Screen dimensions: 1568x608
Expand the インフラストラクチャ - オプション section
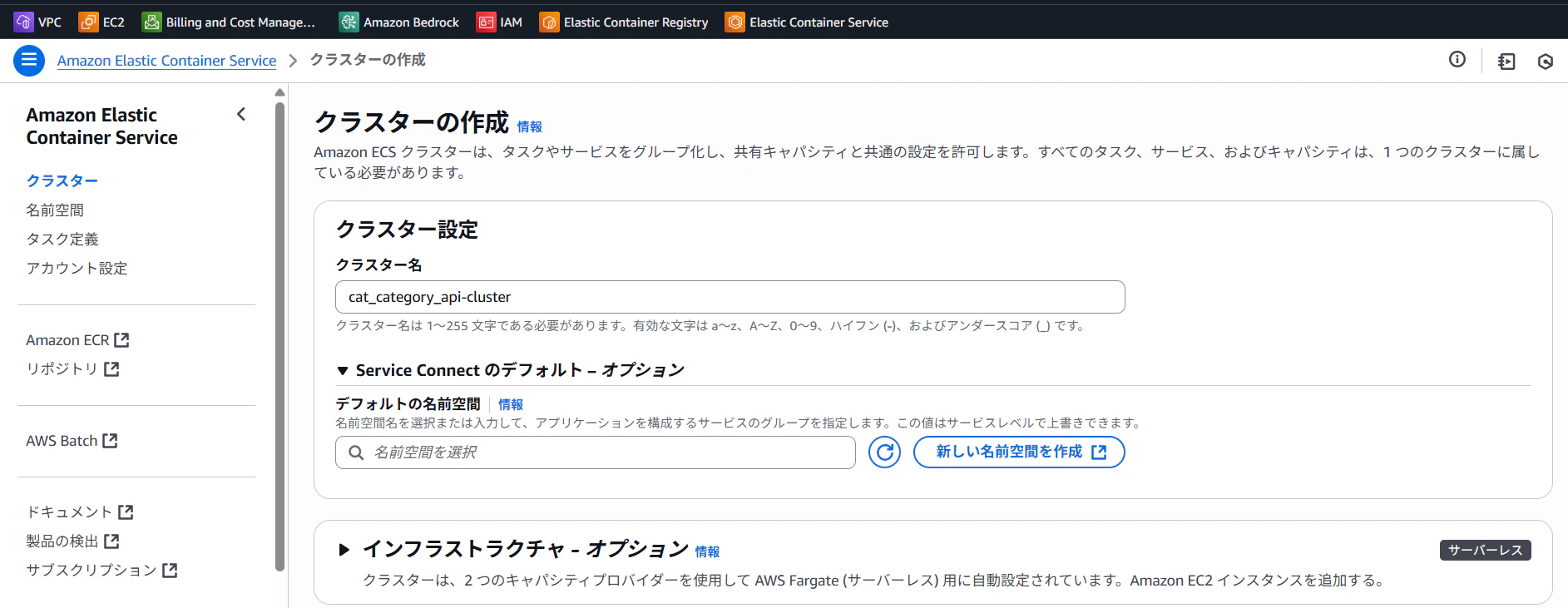pyautogui.click(x=344, y=549)
